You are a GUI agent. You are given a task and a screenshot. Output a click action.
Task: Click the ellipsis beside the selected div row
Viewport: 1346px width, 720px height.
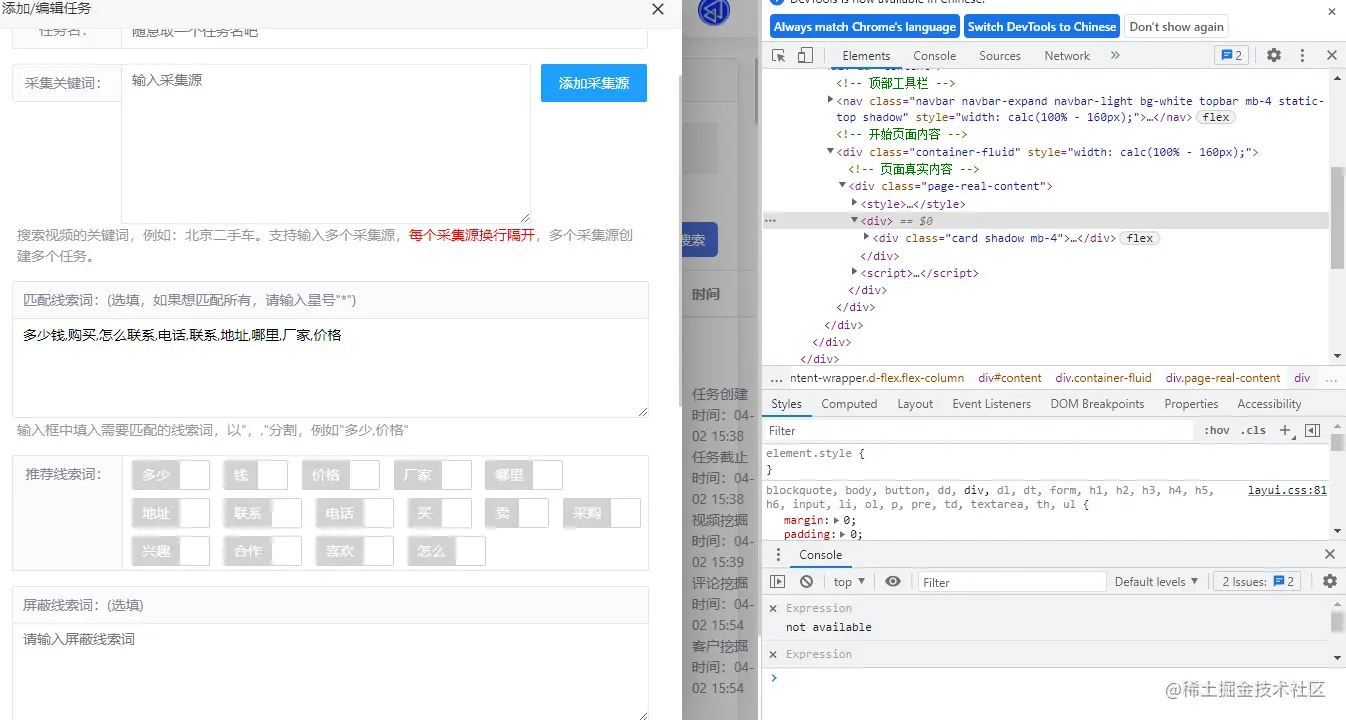click(x=770, y=220)
